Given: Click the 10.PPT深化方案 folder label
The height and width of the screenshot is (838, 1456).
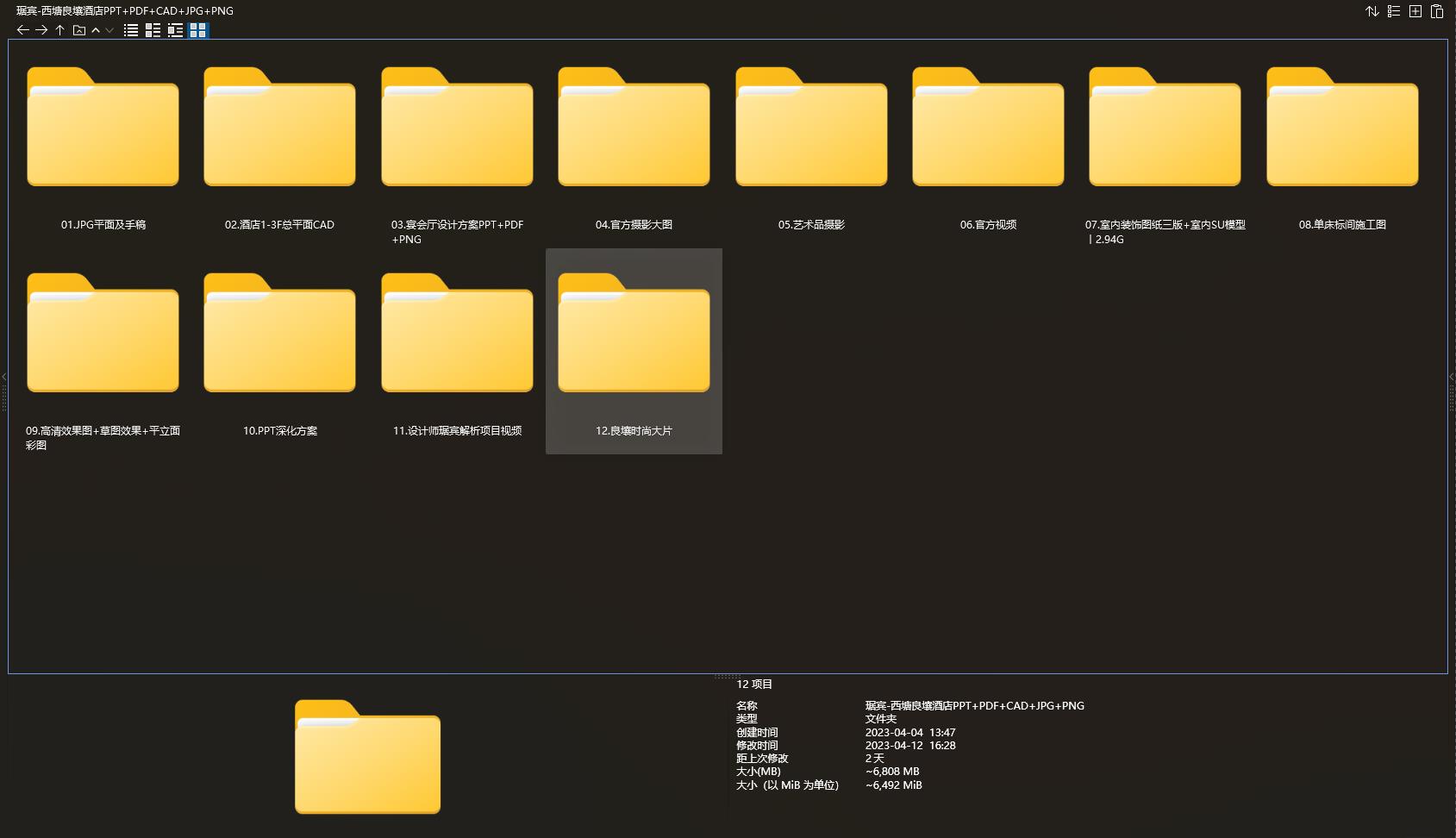Looking at the screenshot, I should (x=279, y=431).
